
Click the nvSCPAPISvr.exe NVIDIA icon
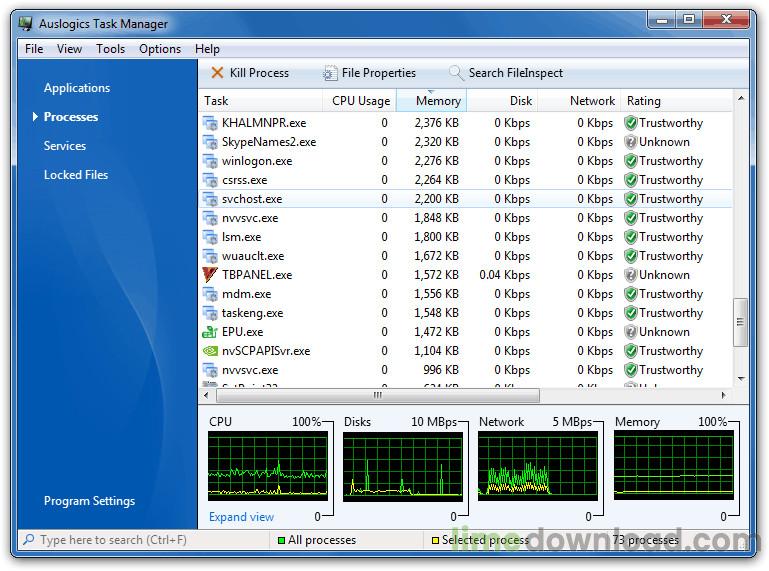pos(210,351)
